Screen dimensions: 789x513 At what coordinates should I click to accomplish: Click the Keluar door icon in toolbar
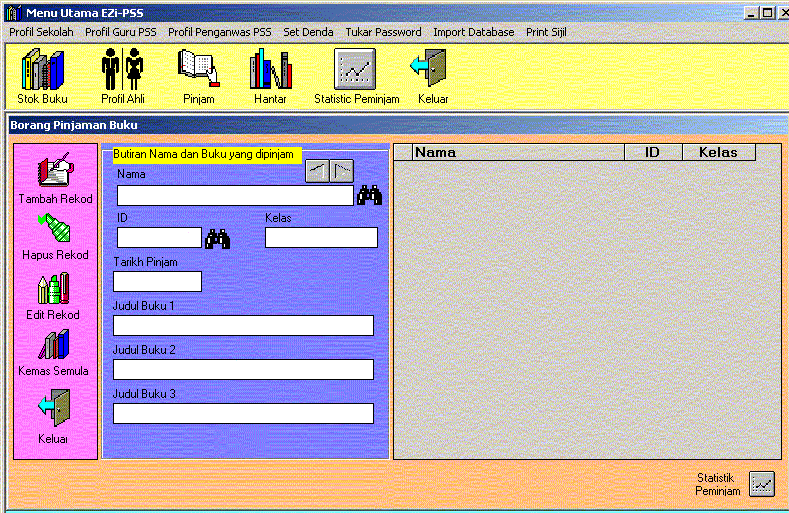[x=432, y=71]
